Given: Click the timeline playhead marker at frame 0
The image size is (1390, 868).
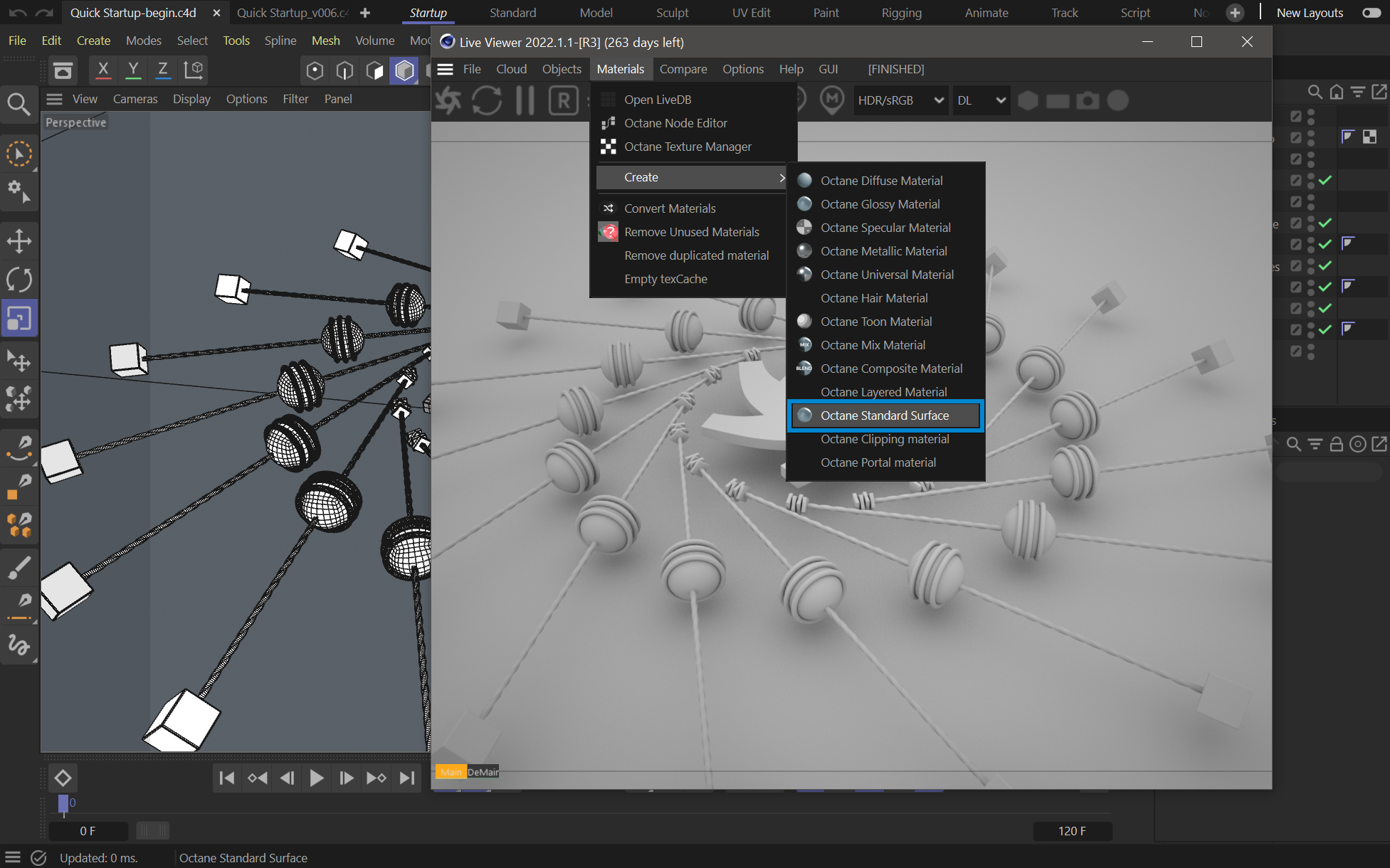Looking at the screenshot, I should (x=63, y=803).
